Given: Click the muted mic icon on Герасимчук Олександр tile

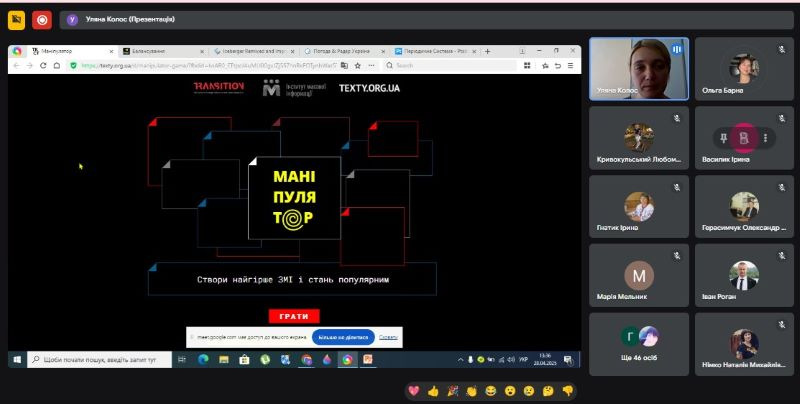Looking at the screenshot, I should click(x=782, y=187).
